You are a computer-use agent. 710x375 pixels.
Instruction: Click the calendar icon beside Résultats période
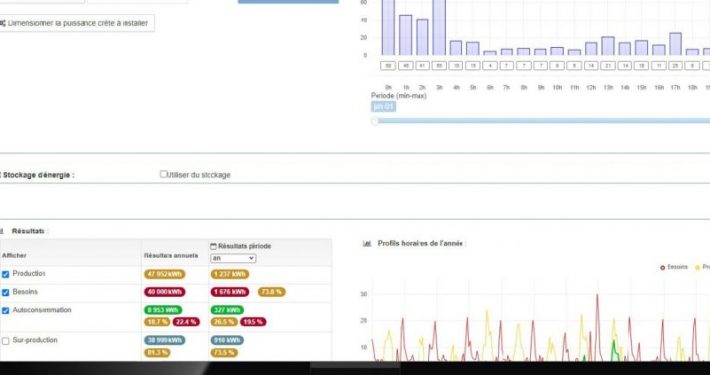tap(213, 246)
